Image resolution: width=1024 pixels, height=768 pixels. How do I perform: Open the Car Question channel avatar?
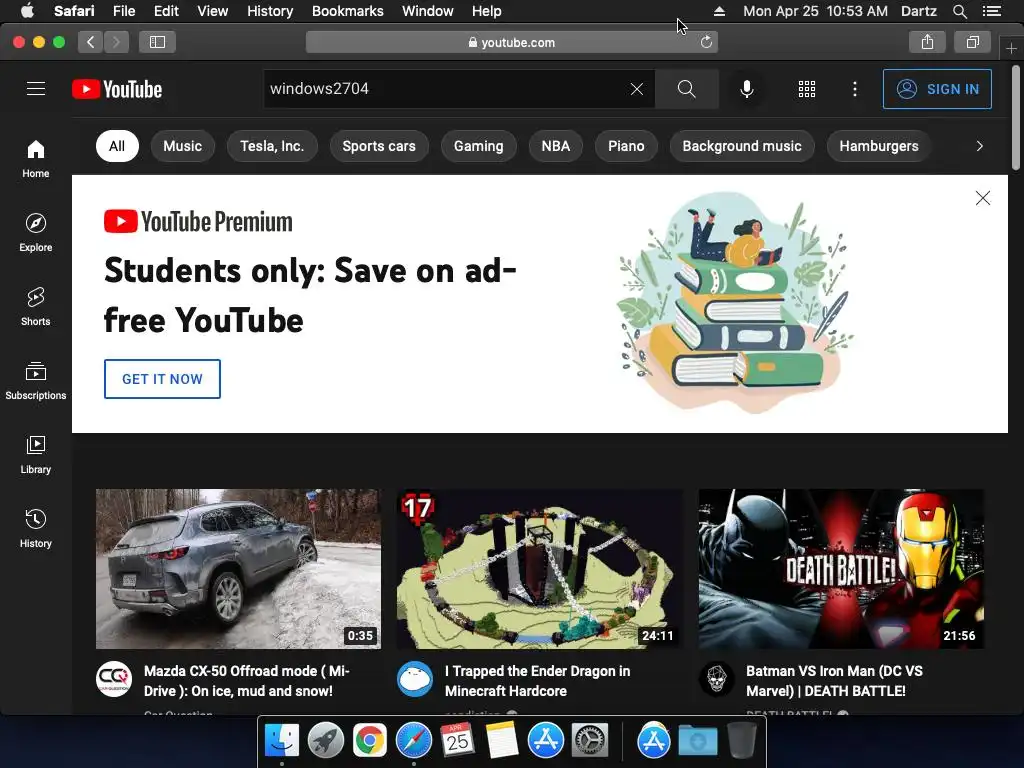tap(114, 679)
